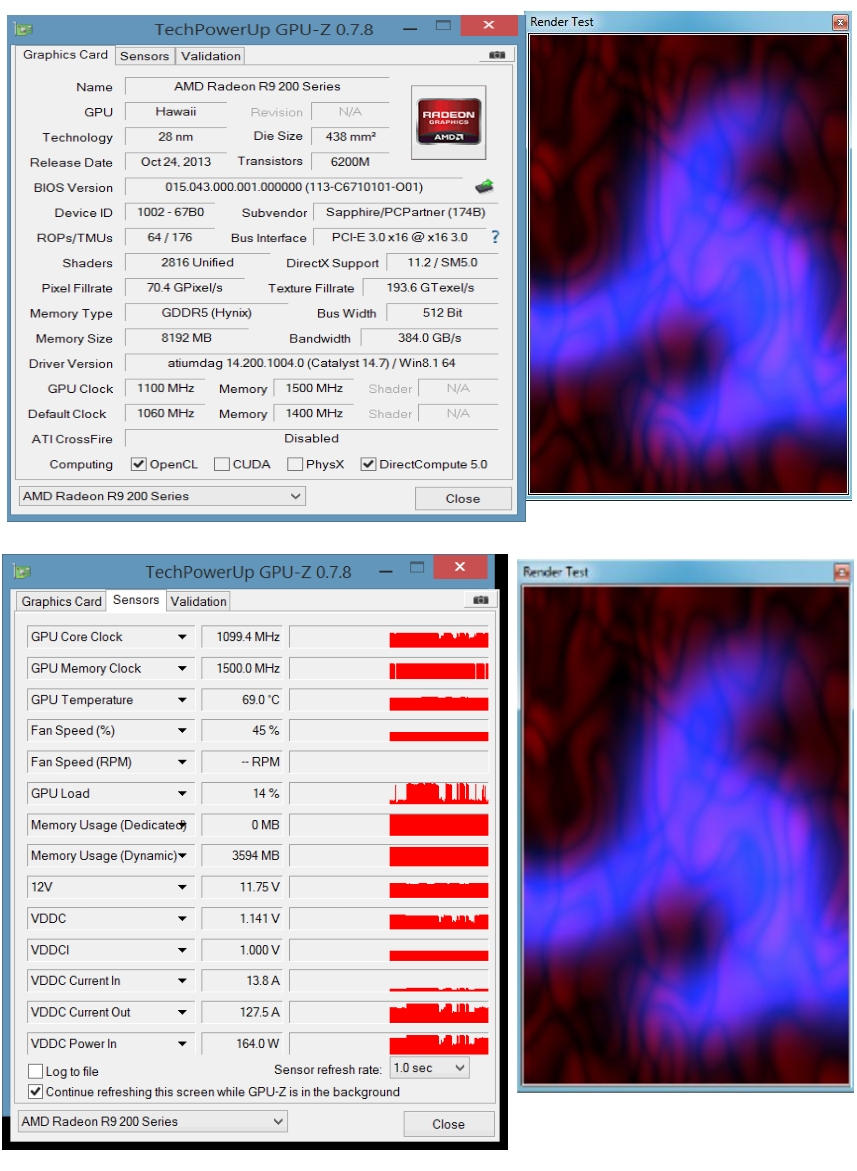
Task: Open the GPU selector dropdown in the Sensors window
Action: pos(152,1122)
